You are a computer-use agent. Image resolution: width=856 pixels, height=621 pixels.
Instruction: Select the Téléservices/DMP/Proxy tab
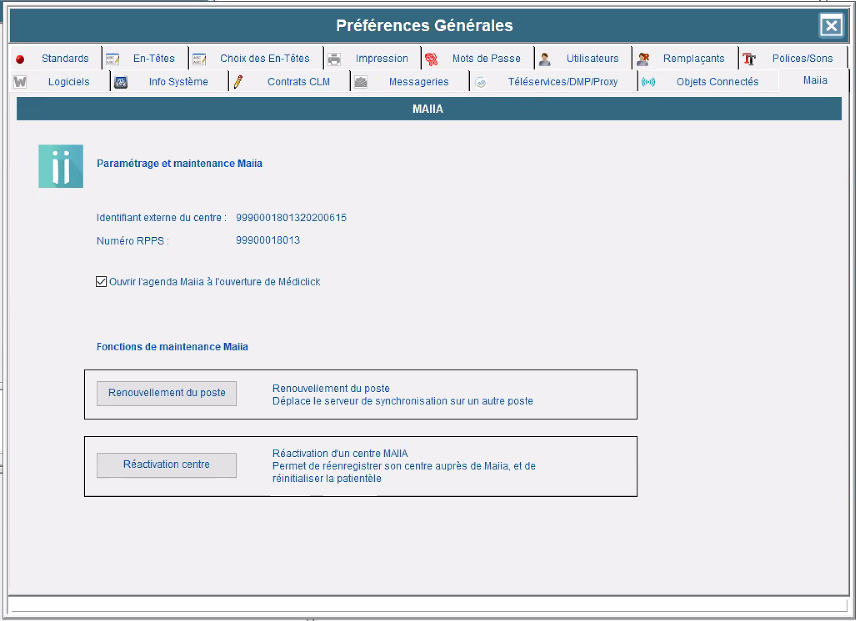coord(562,82)
